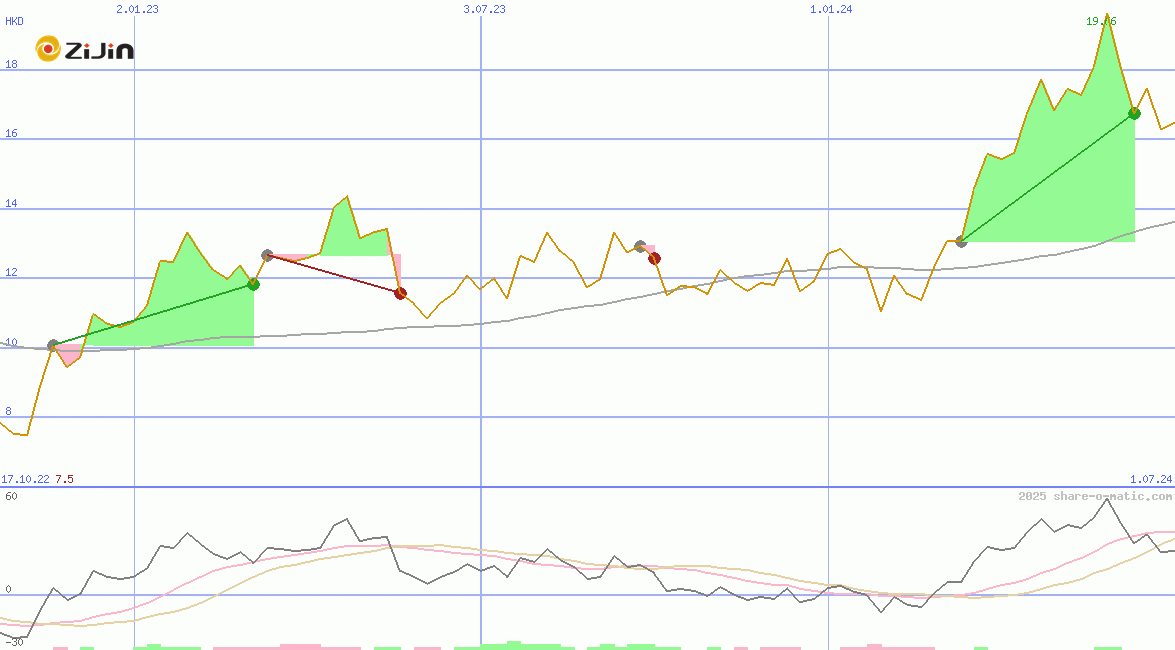Click the 18 price axis label
Viewport: 1175px width, 650px height.
(12, 64)
